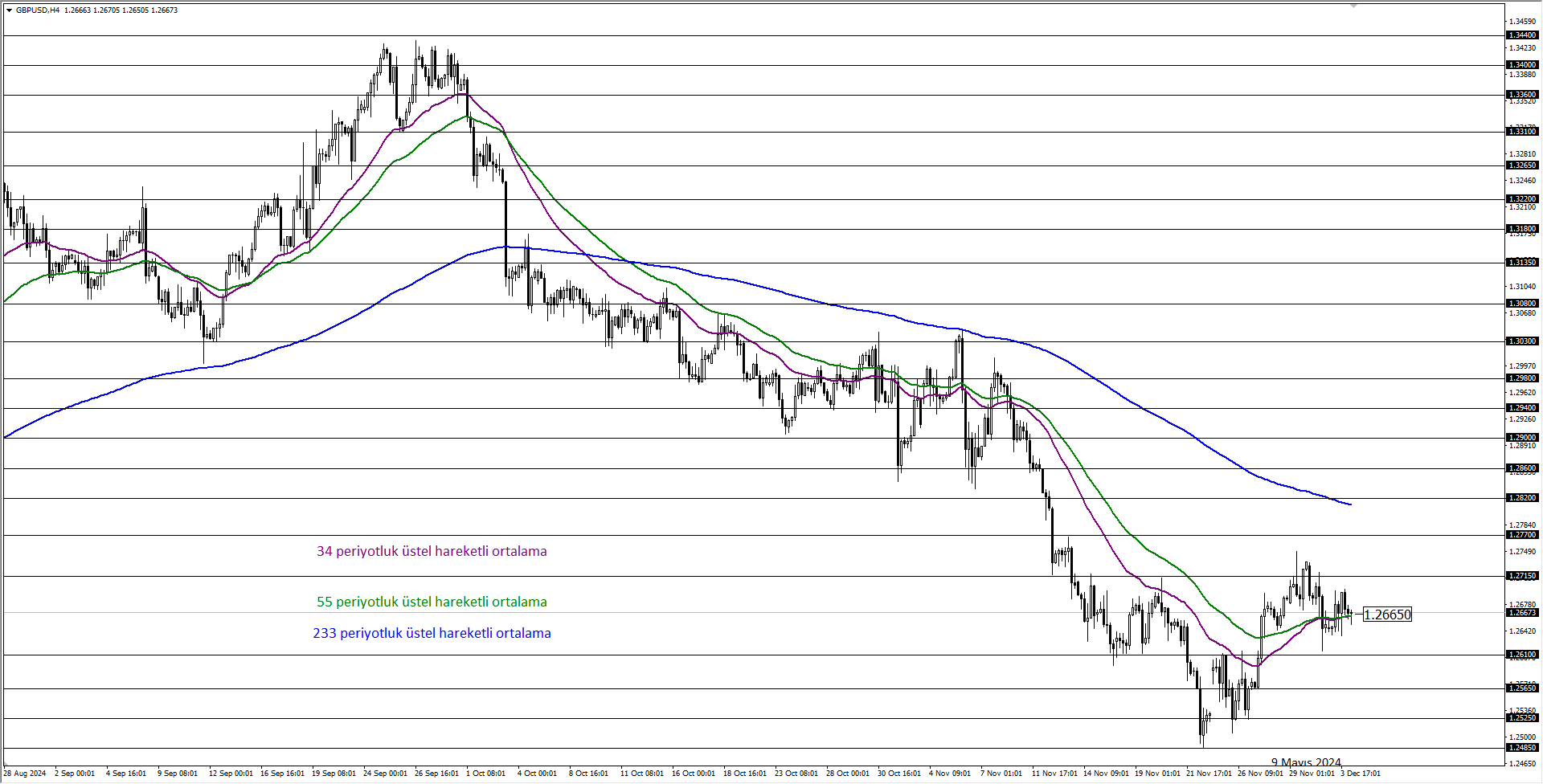Image resolution: width=1543 pixels, height=784 pixels.
Task: Click the 1.29970 price scale value
Action: point(1522,366)
